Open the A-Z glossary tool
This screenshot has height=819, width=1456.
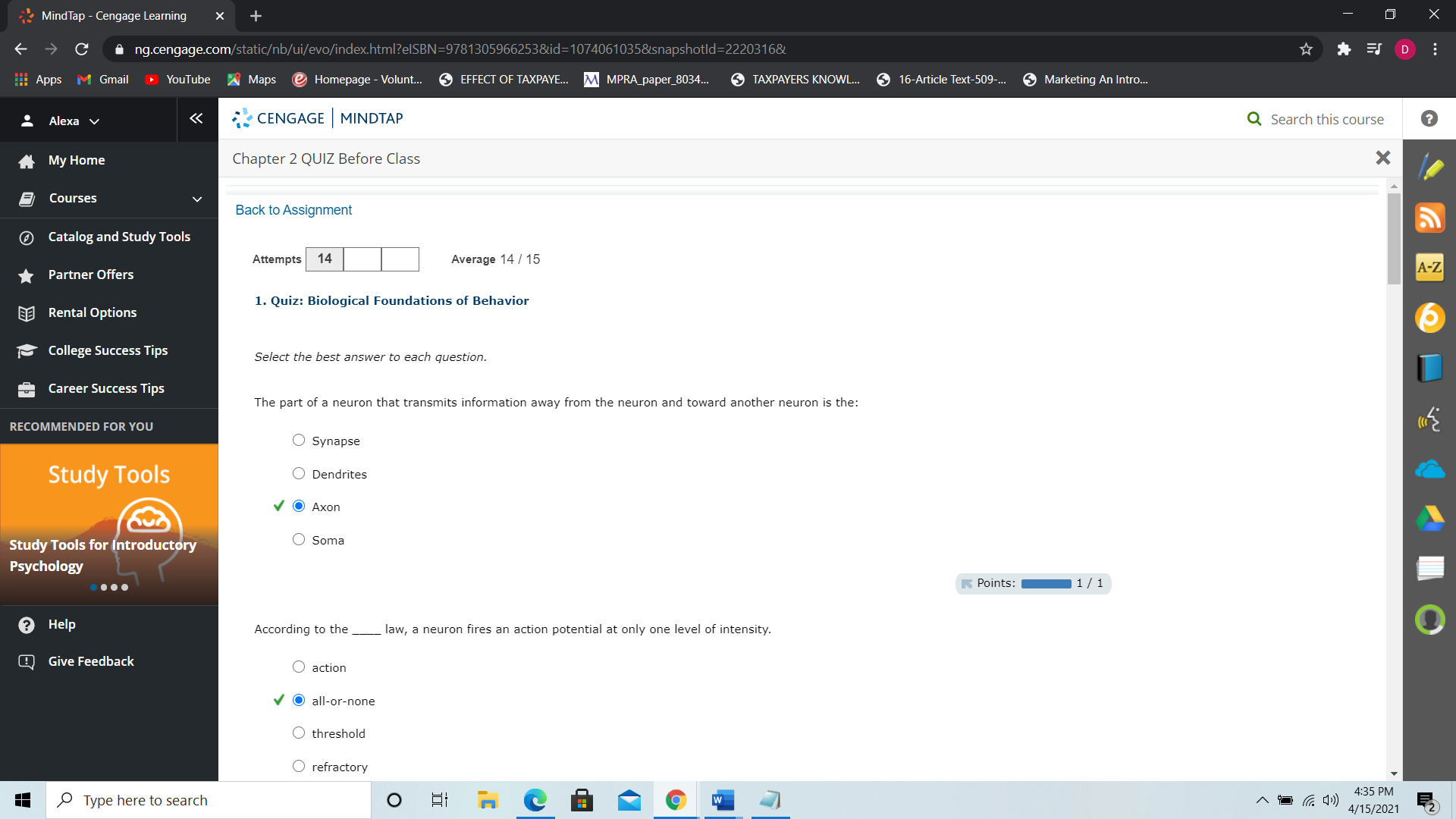pos(1429,268)
